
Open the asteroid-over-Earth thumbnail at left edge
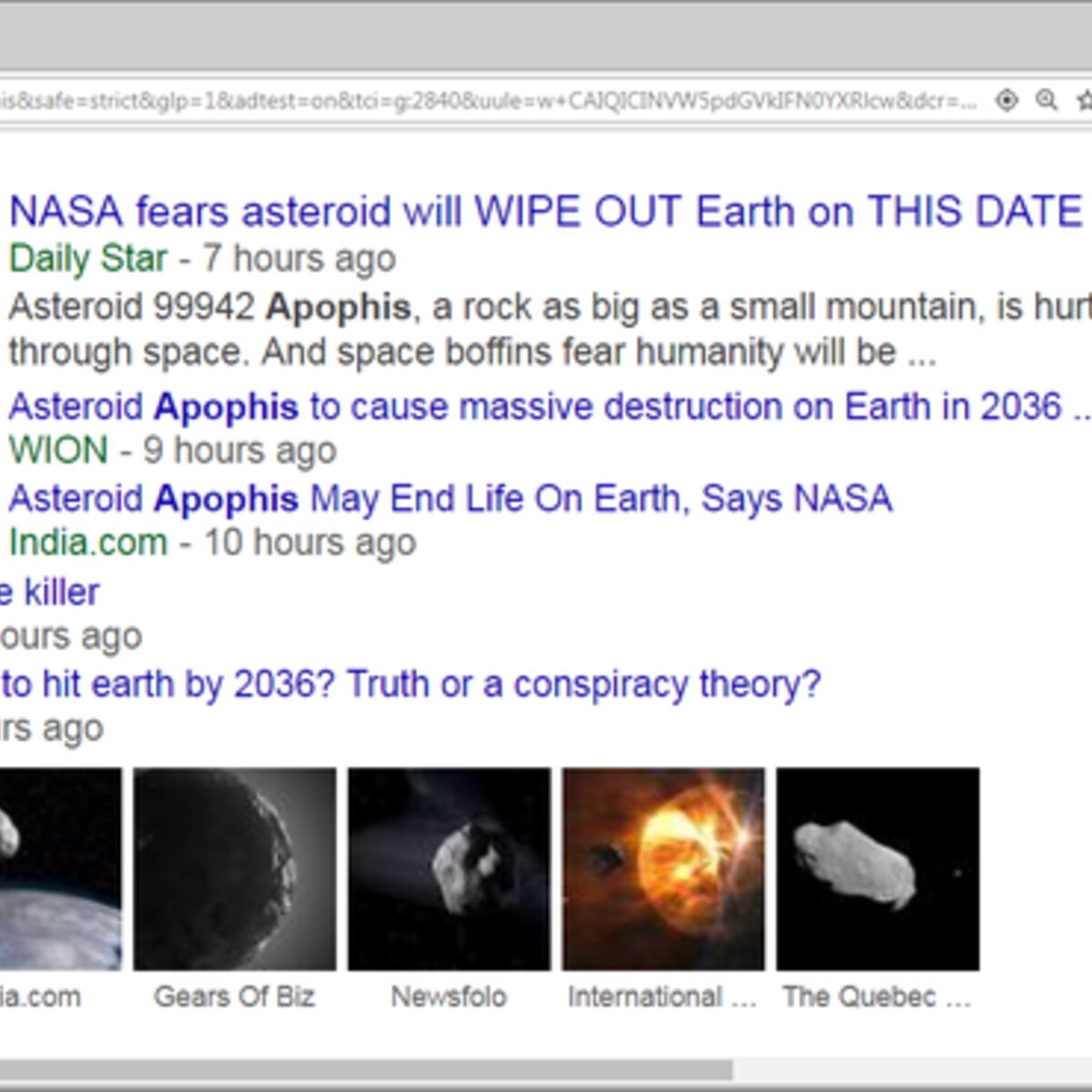pos(60,869)
